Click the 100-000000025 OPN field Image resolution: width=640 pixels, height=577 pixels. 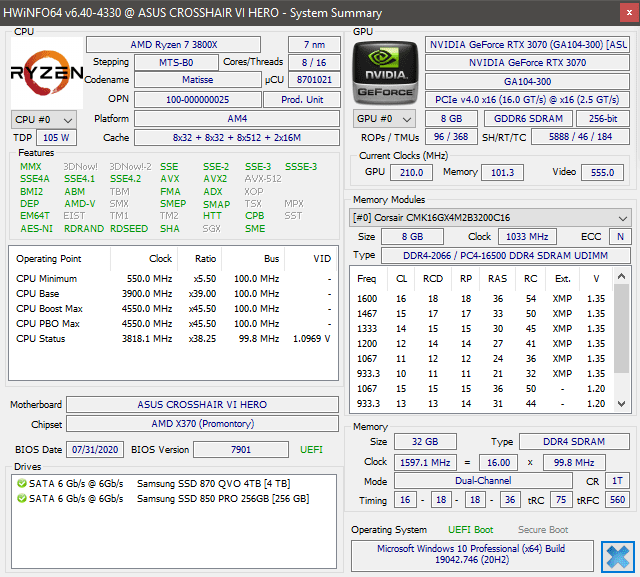[x=198, y=100]
